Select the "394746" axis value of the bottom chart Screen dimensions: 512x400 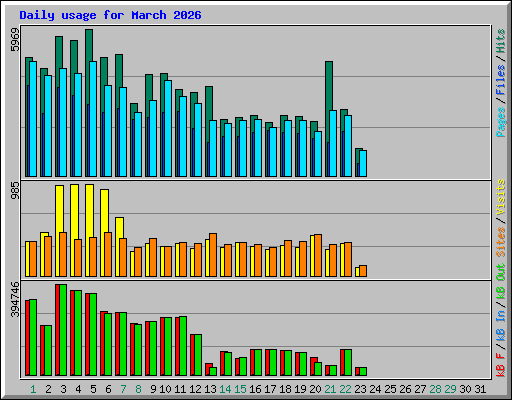pyautogui.click(x=15, y=300)
